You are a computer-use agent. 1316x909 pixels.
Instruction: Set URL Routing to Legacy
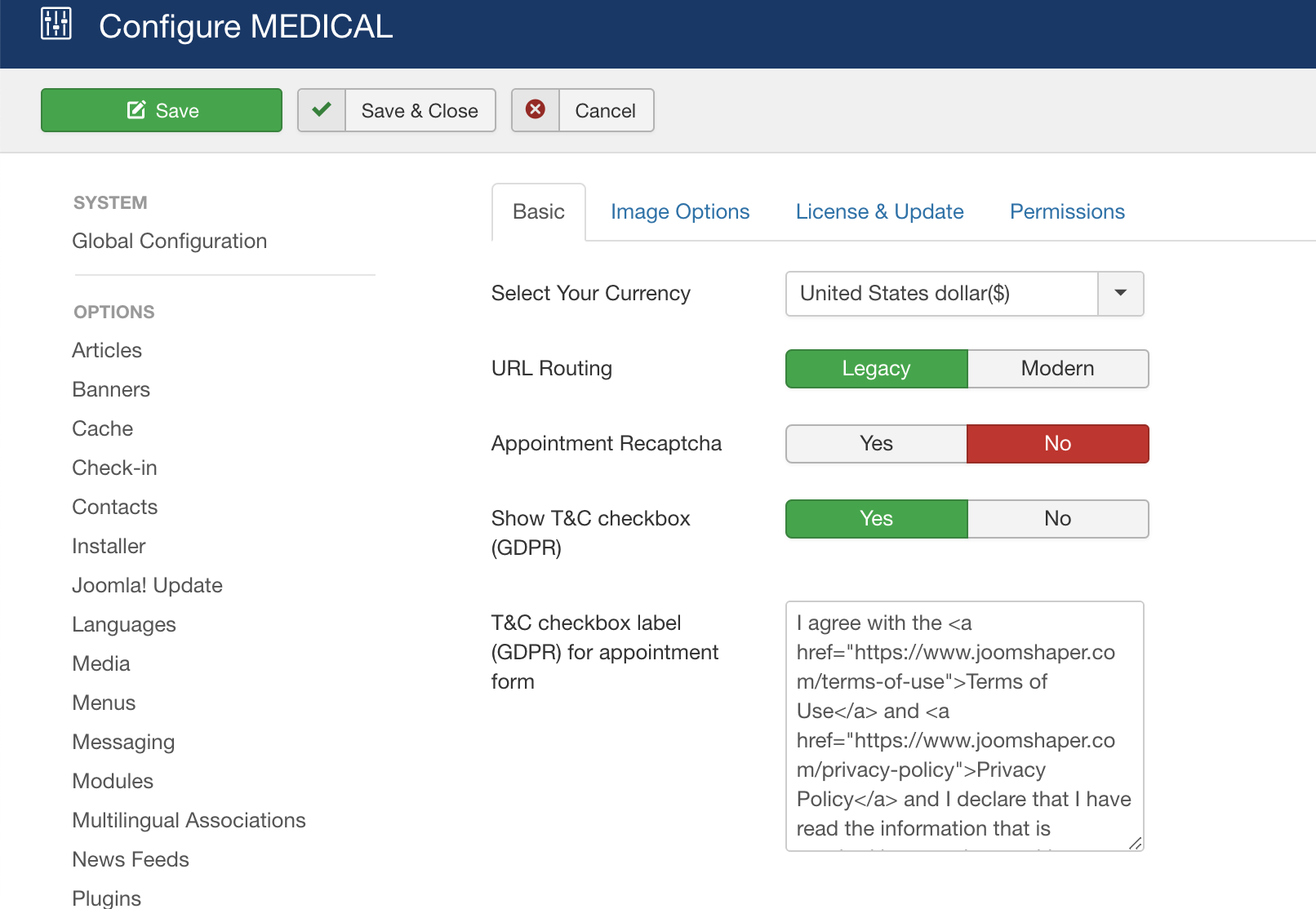(876, 369)
